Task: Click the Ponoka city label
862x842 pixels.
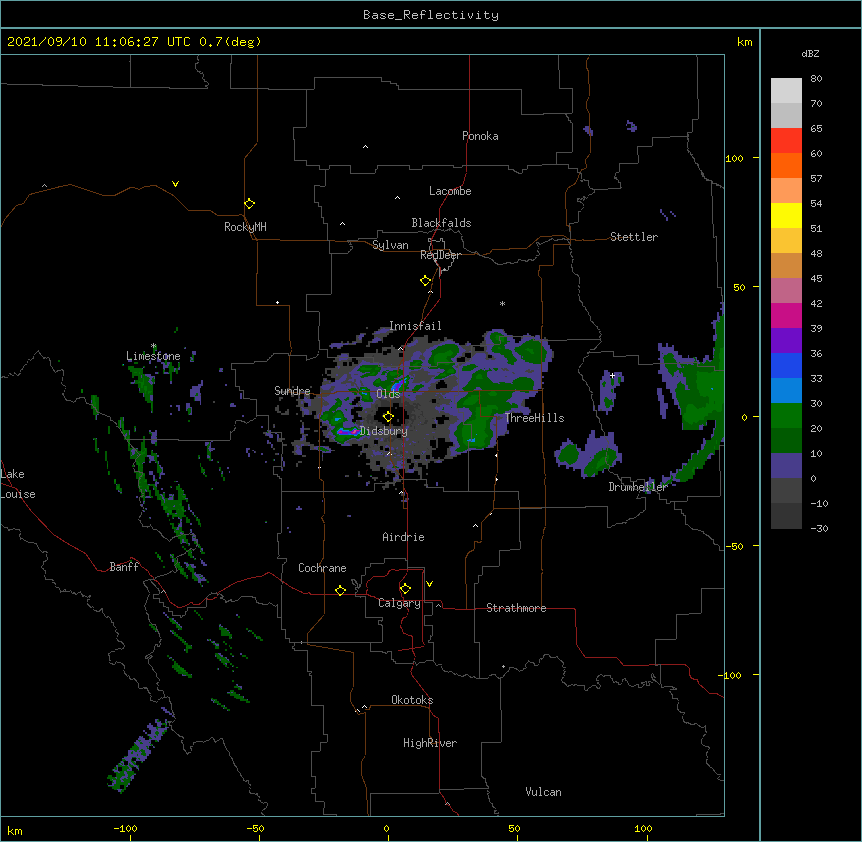Action: 480,136
